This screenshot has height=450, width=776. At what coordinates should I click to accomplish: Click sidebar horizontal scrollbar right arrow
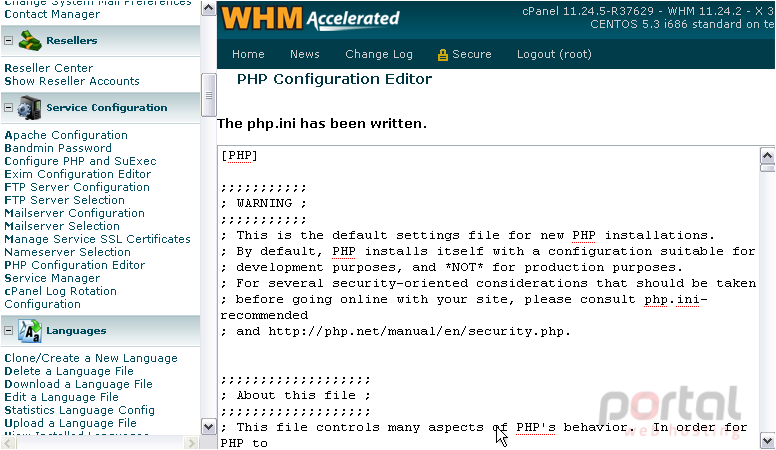click(x=191, y=443)
